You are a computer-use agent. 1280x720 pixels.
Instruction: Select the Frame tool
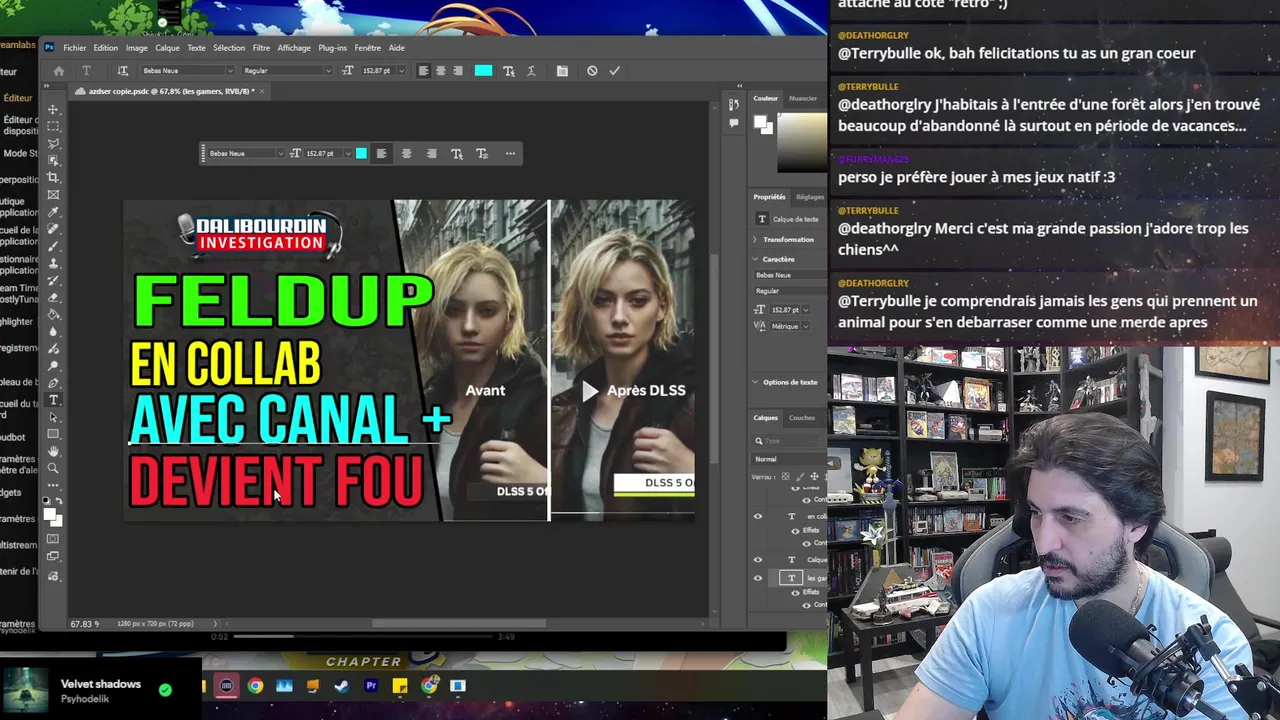pos(53,194)
